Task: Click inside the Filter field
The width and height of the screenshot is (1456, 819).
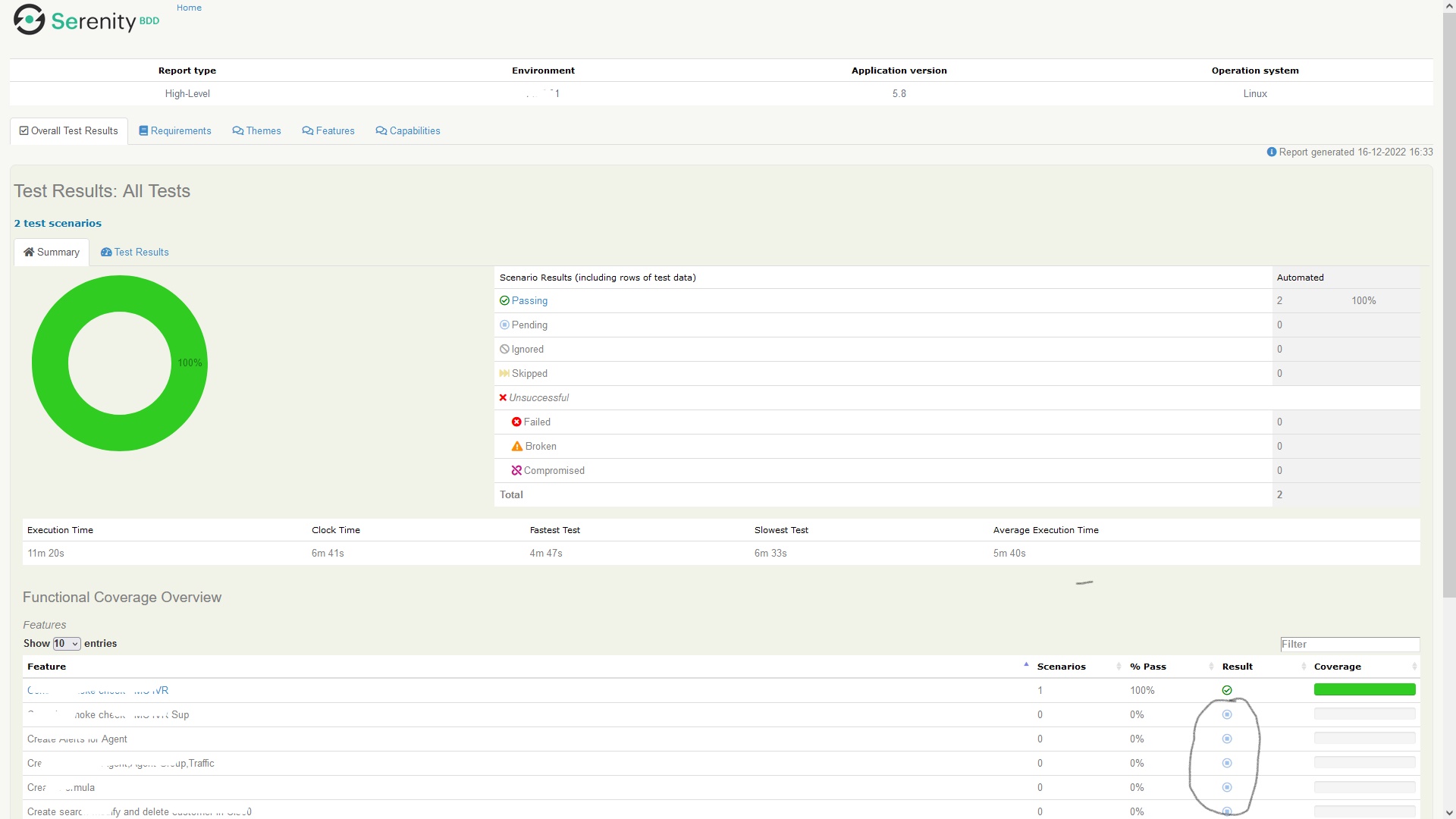Action: coord(1350,644)
